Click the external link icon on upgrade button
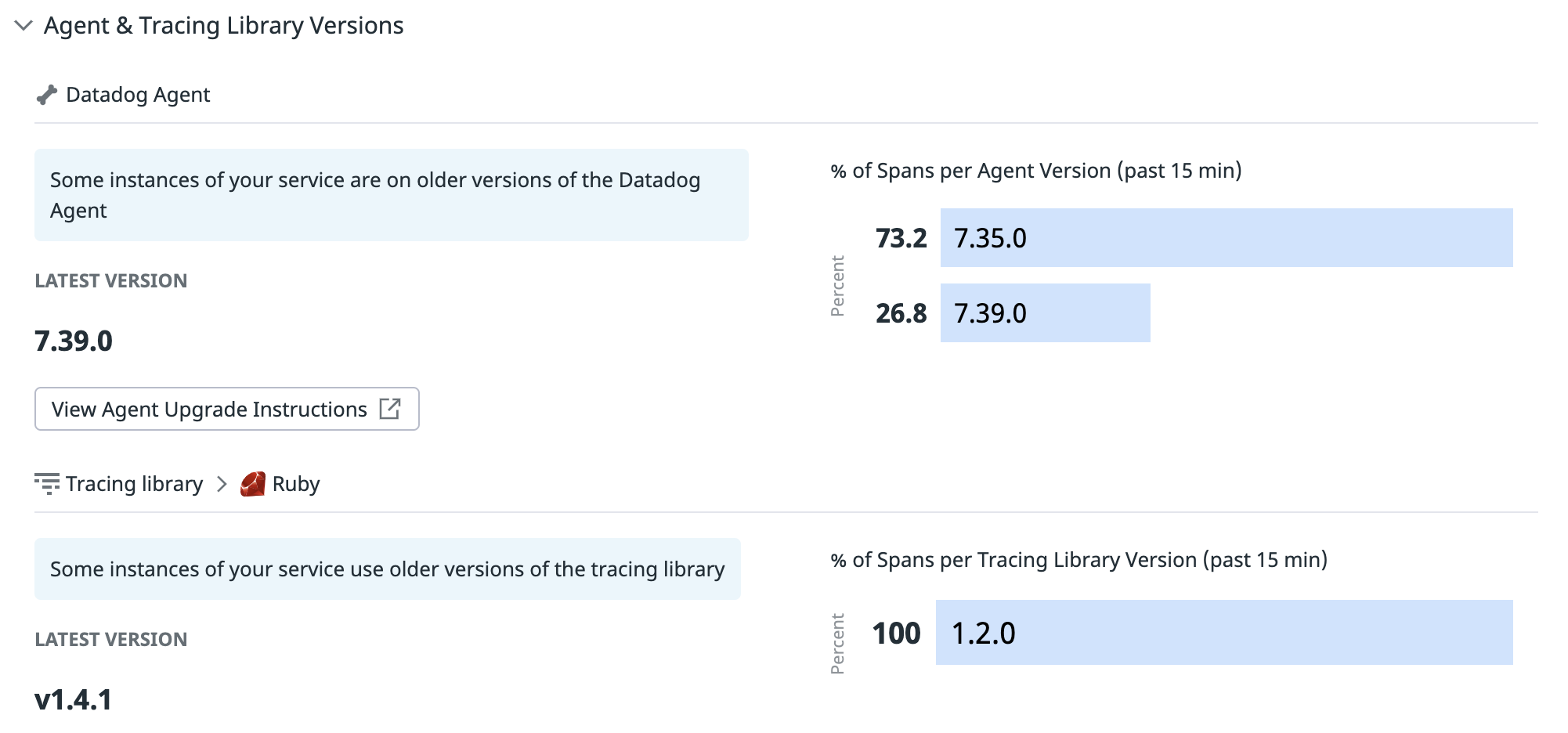Image resolution: width=1568 pixels, height=733 pixels. [390, 409]
